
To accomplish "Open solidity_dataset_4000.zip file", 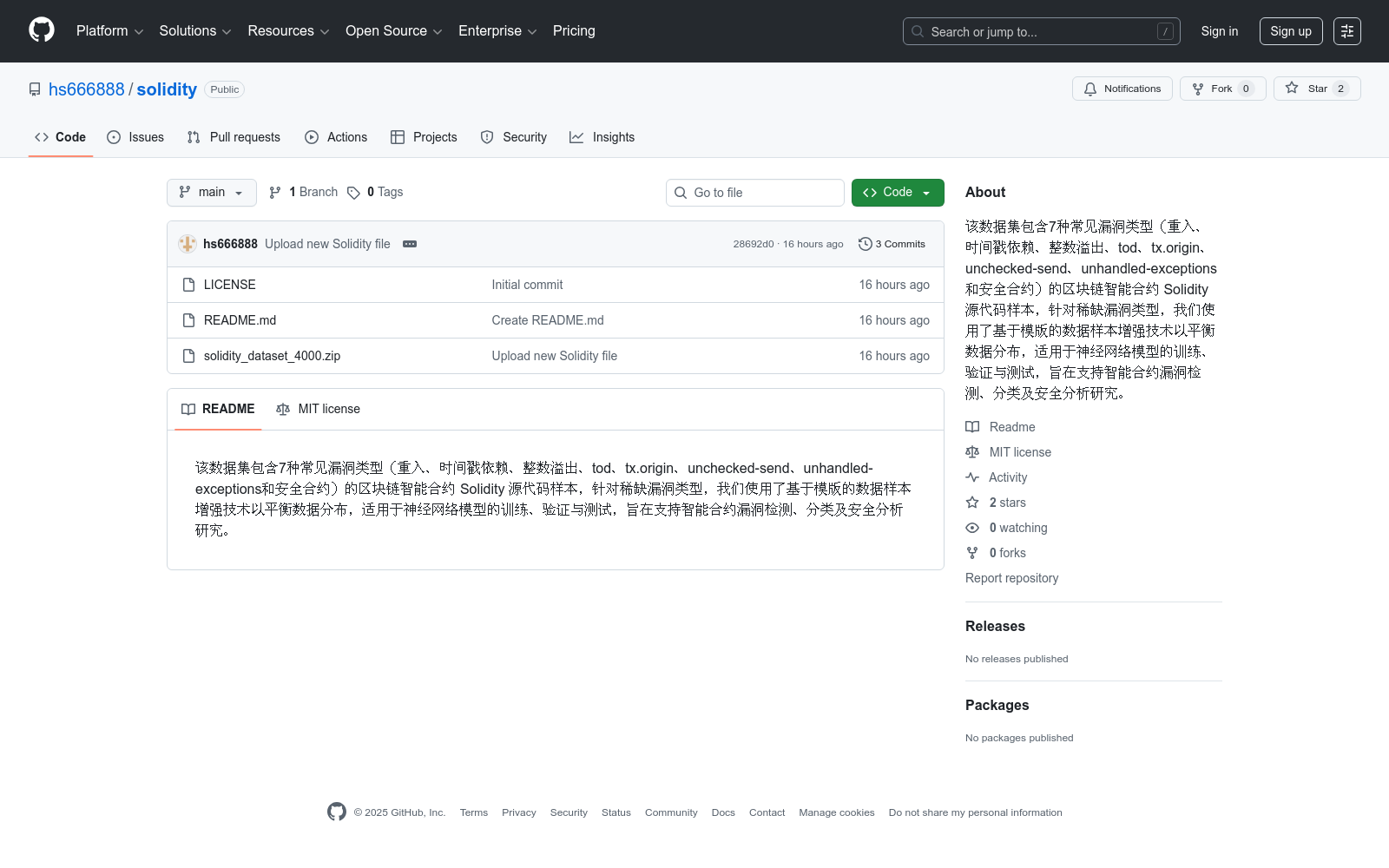I will (272, 356).
